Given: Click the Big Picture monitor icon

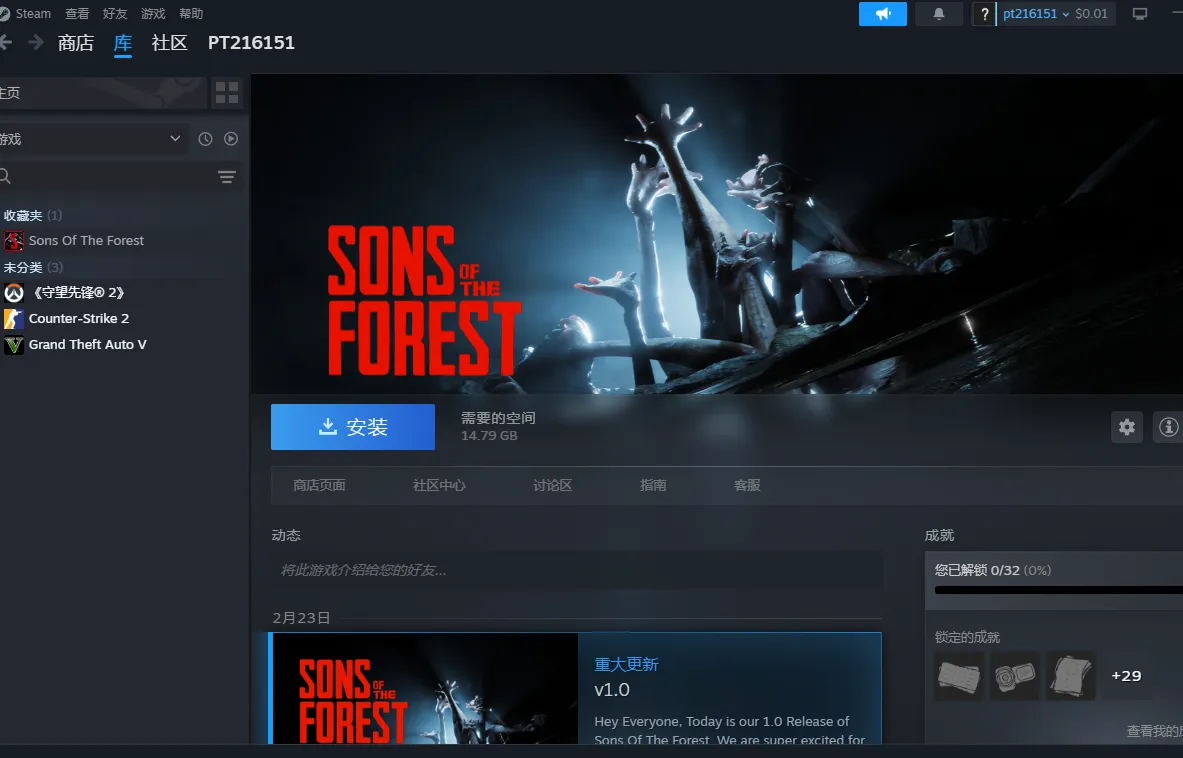Looking at the screenshot, I should (1139, 14).
